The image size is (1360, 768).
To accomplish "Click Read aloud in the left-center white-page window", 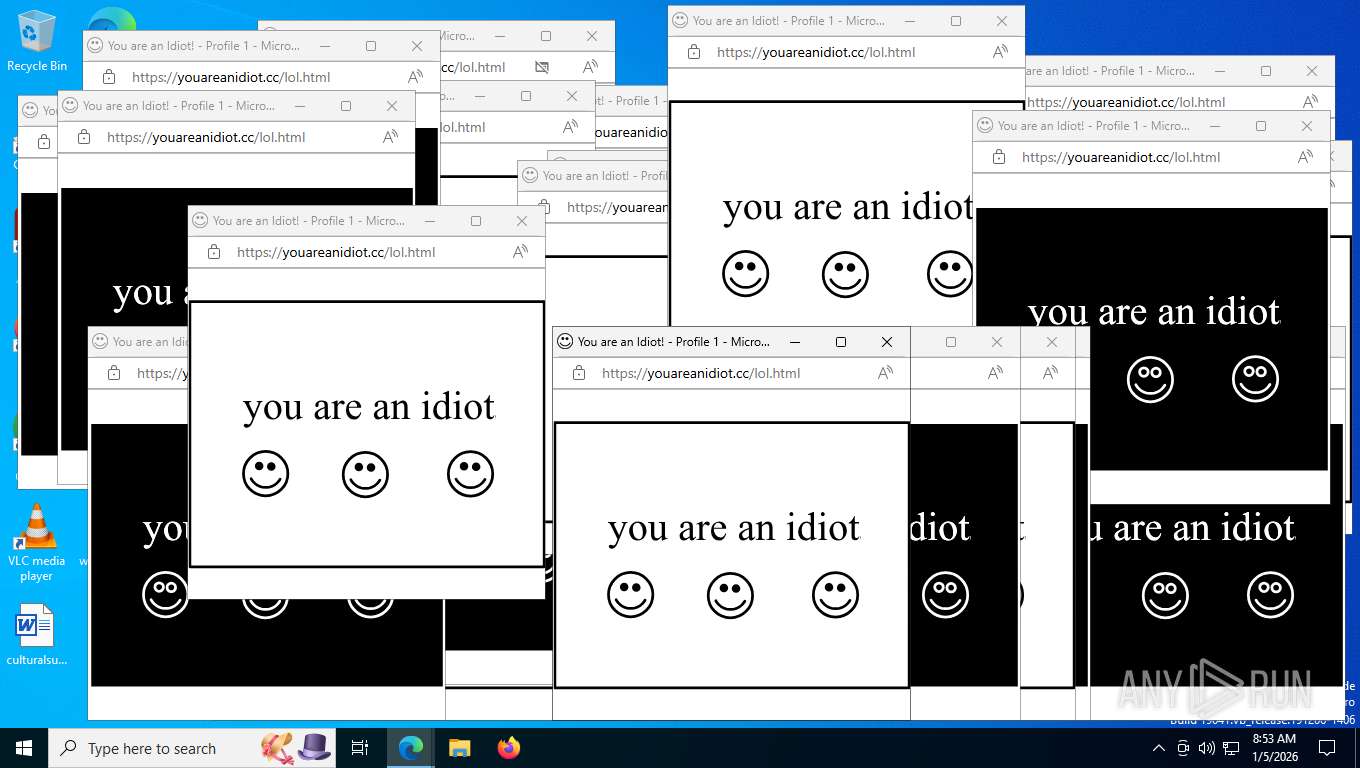I will click(520, 252).
